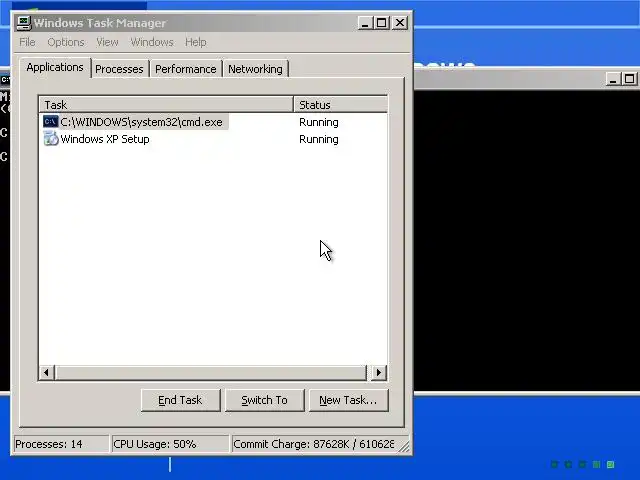Open the Help menu
This screenshot has width=640, height=480.
(x=196, y=42)
